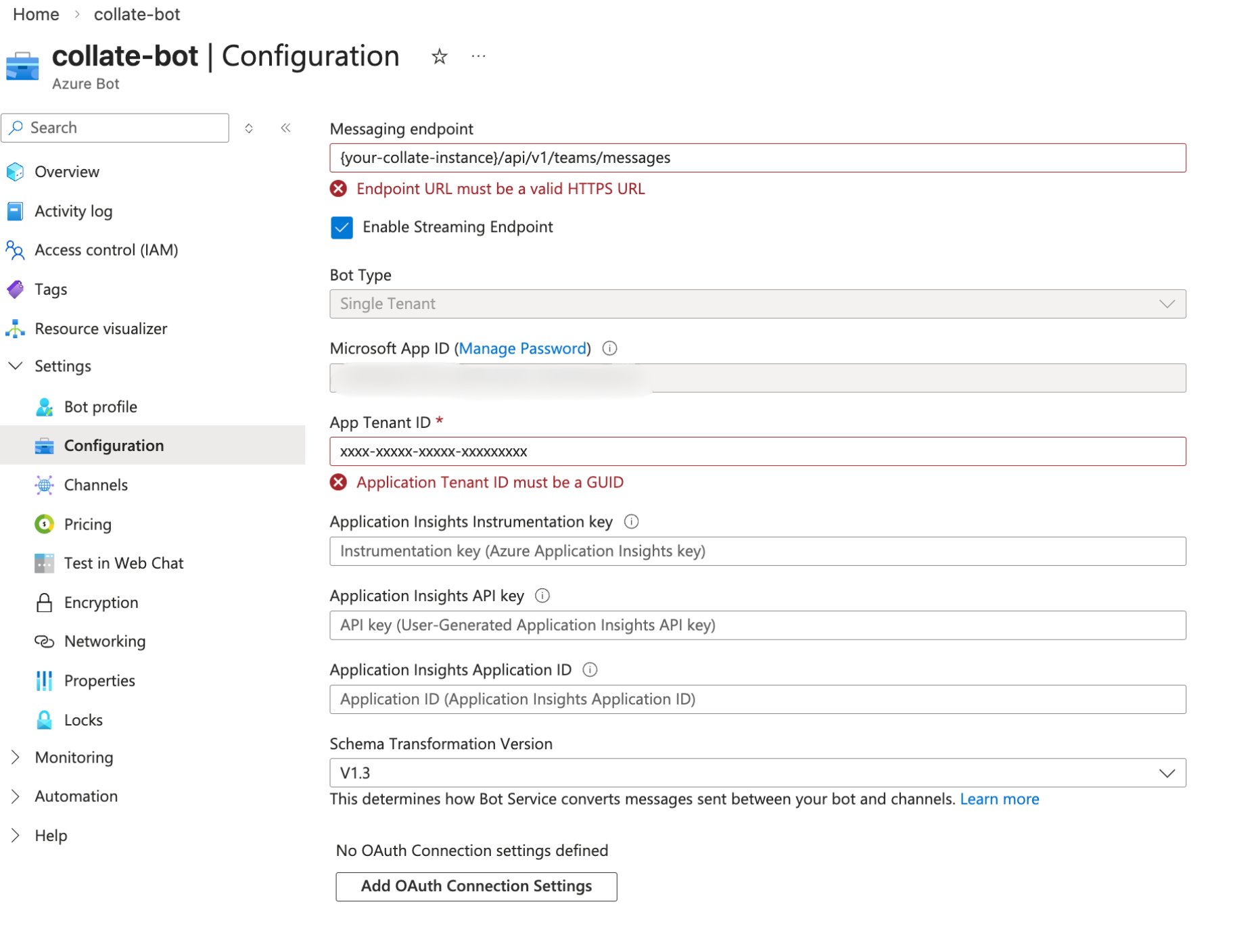This screenshot has height=952, width=1256.
Task: Click the Application Insights API key field
Action: click(x=758, y=625)
